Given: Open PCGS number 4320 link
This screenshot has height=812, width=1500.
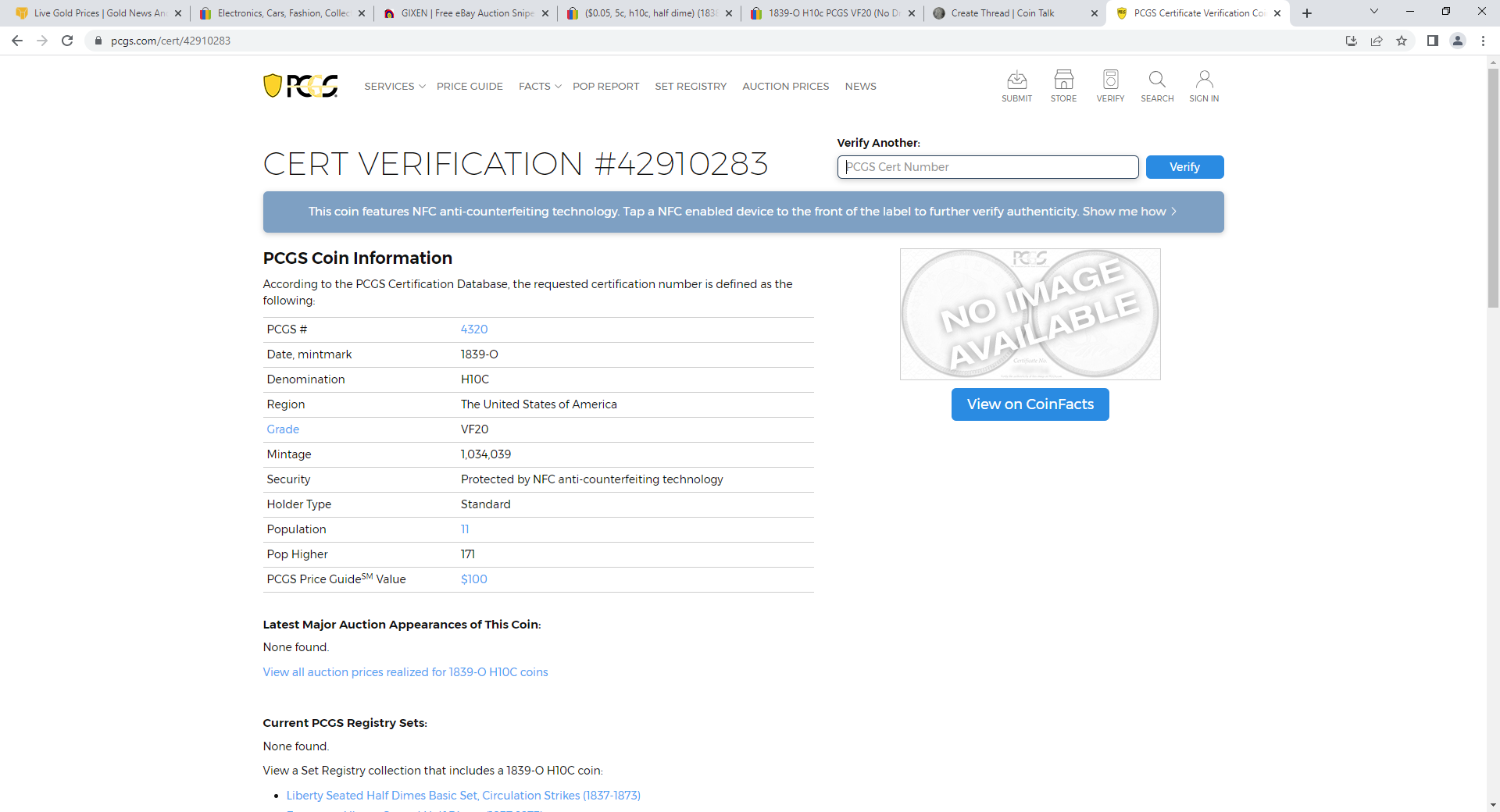Looking at the screenshot, I should 474,329.
